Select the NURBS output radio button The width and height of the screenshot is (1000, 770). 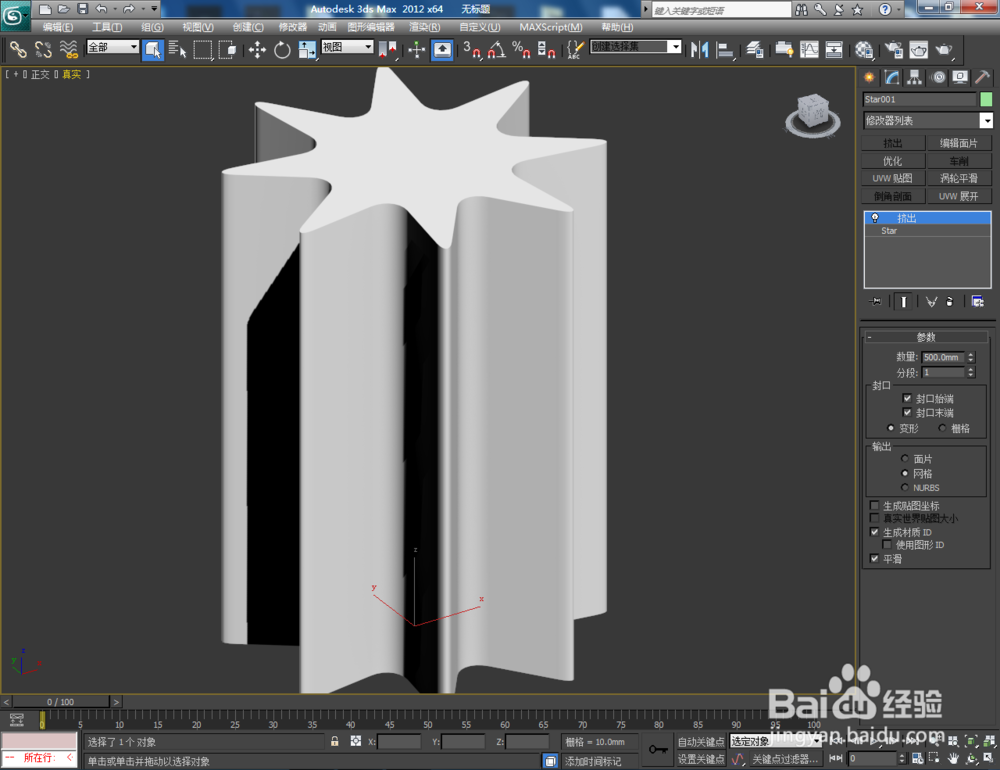[907, 488]
